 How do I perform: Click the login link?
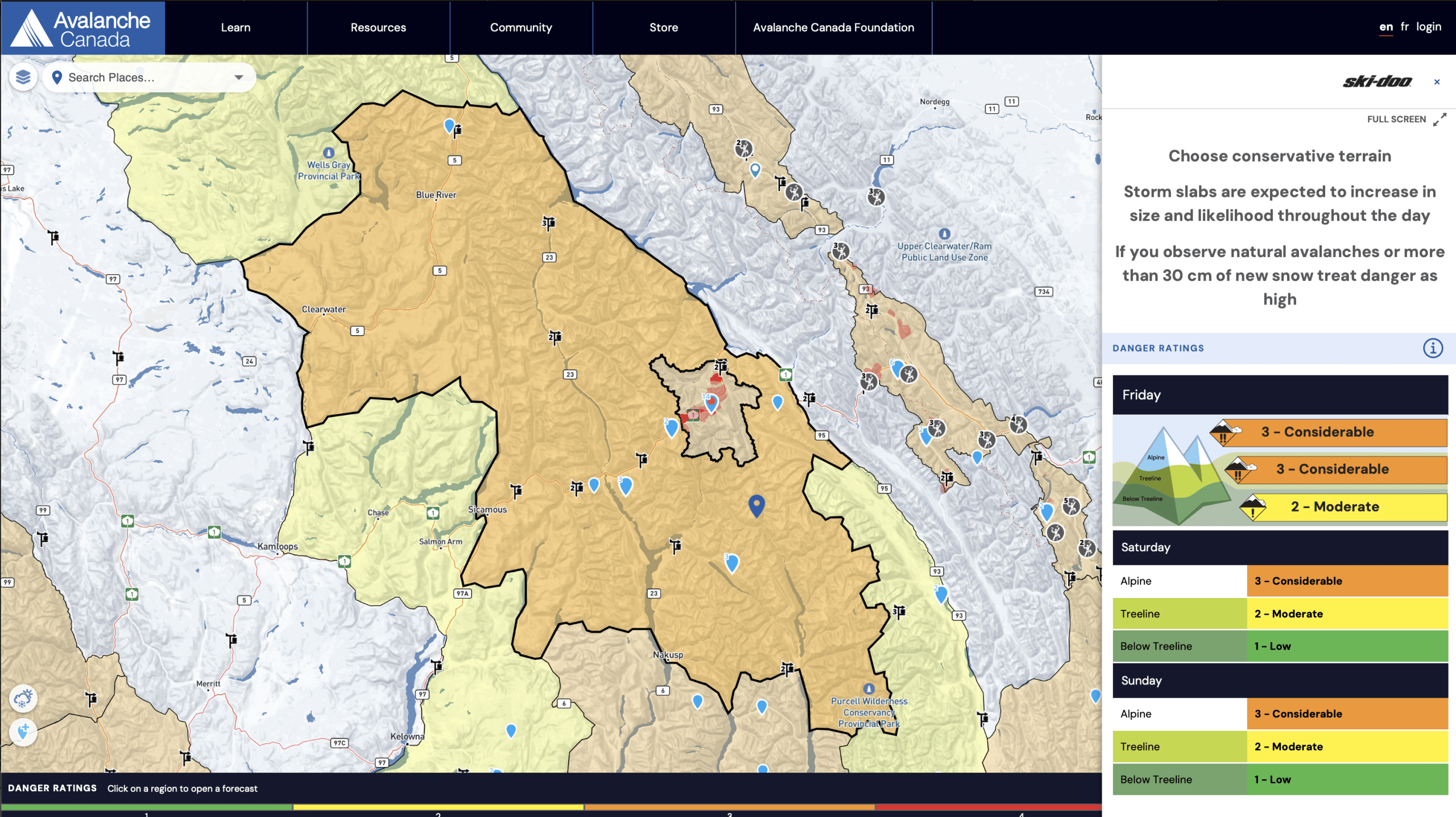pos(1428,27)
